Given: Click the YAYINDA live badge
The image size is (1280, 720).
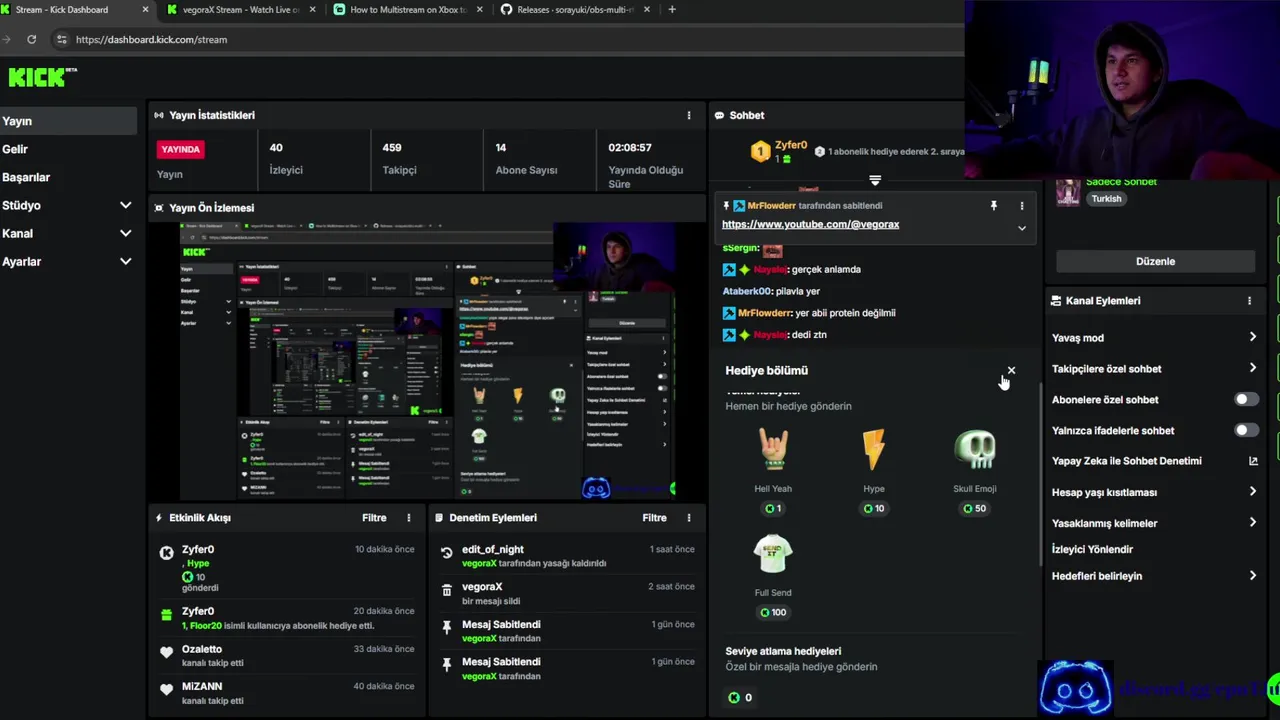Looking at the screenshot, I should click(181, 149).
